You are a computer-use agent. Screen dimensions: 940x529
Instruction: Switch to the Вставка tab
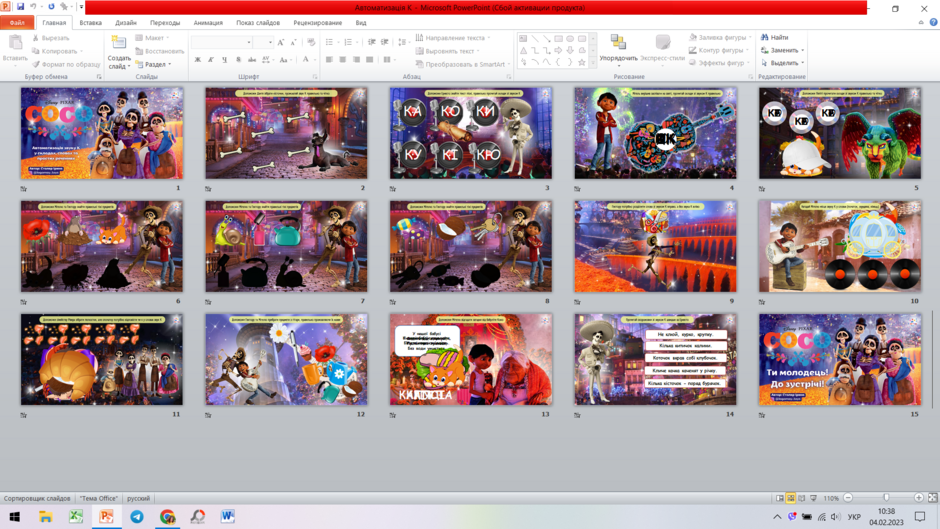(x=91, y=23)
